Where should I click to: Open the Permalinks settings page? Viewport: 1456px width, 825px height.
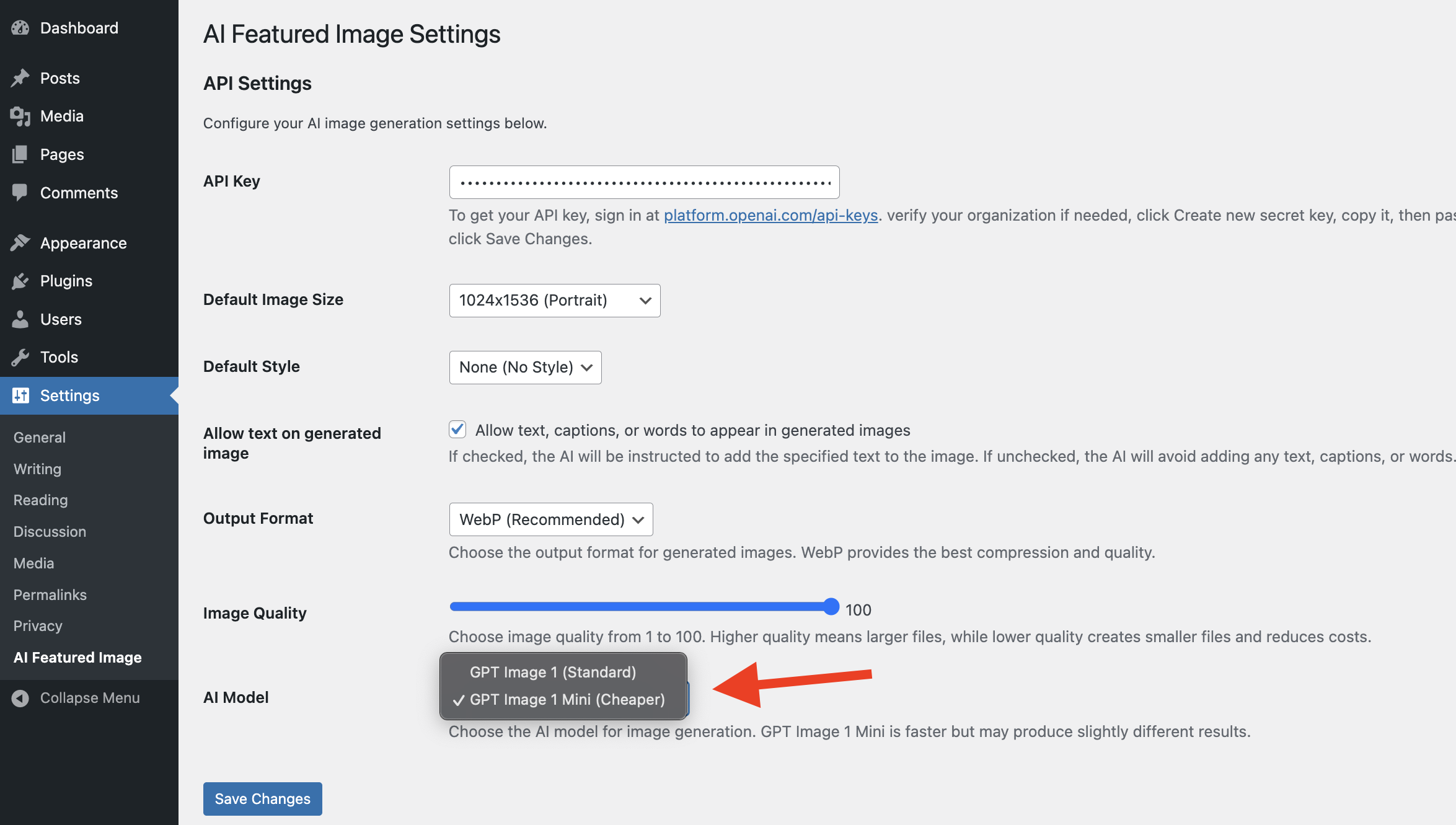coord(50,594)
